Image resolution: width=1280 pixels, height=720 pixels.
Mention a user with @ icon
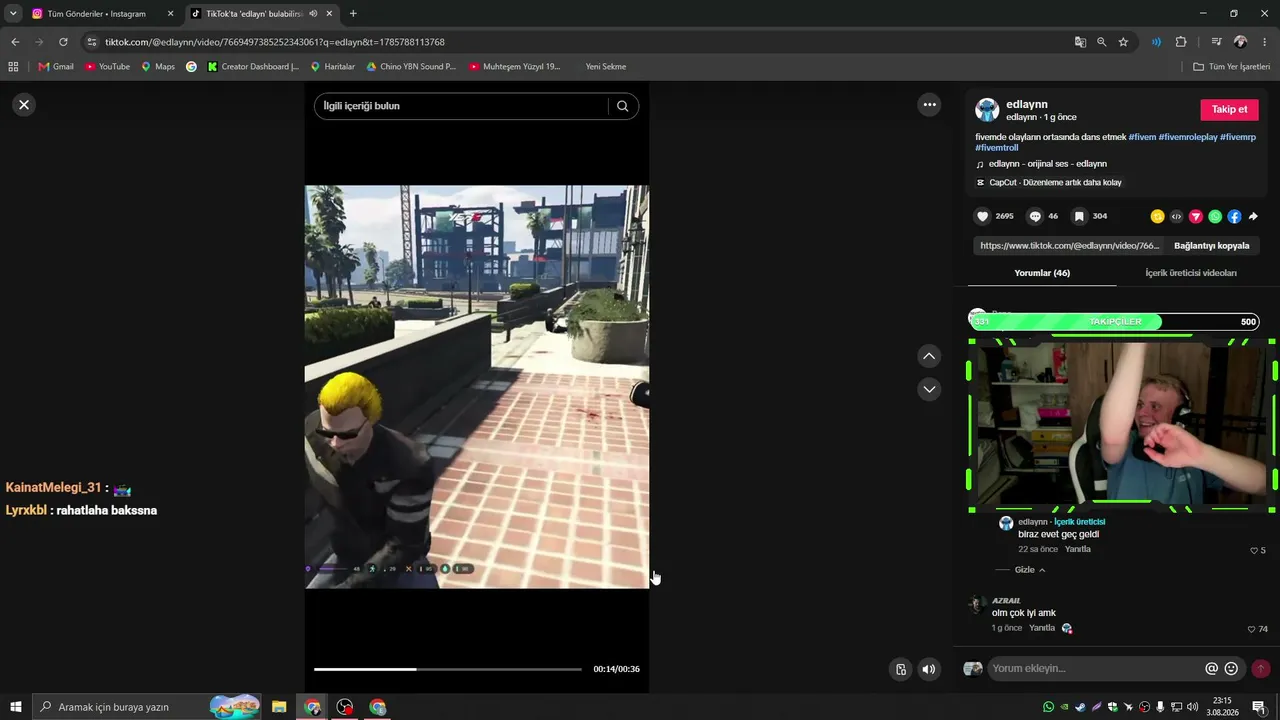point(1211,668)
